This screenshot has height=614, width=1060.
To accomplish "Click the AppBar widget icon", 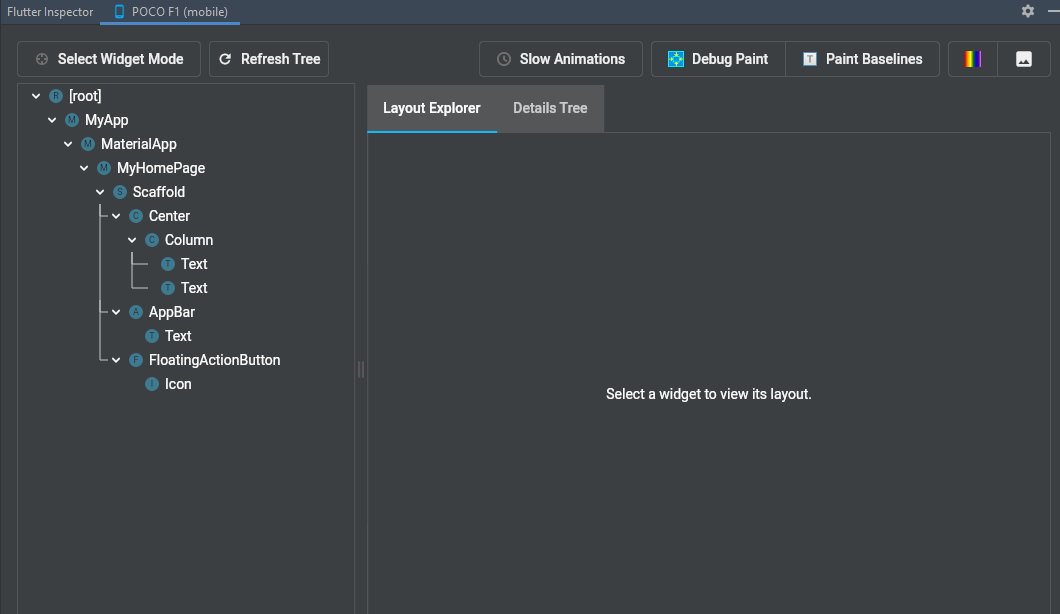I will [136, 312].
